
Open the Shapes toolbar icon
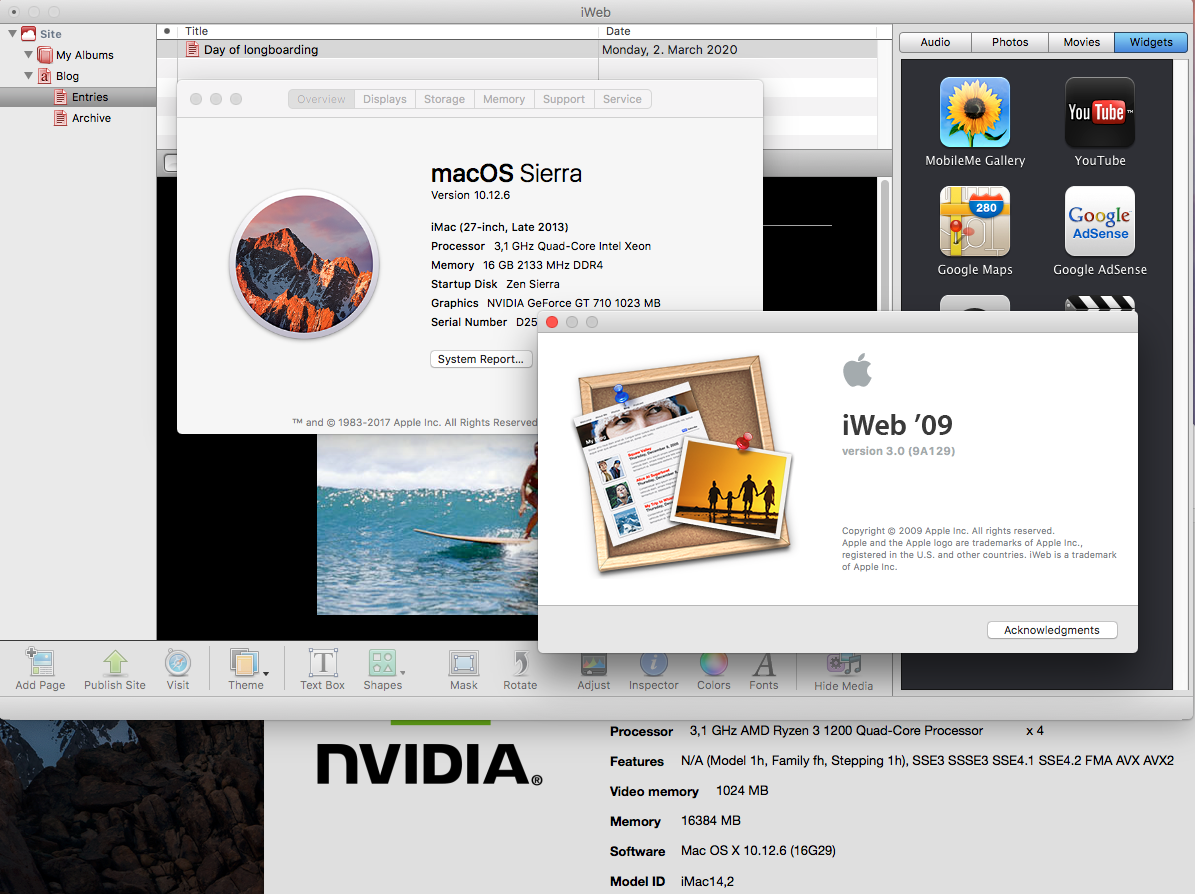click(x=382, y=662)
